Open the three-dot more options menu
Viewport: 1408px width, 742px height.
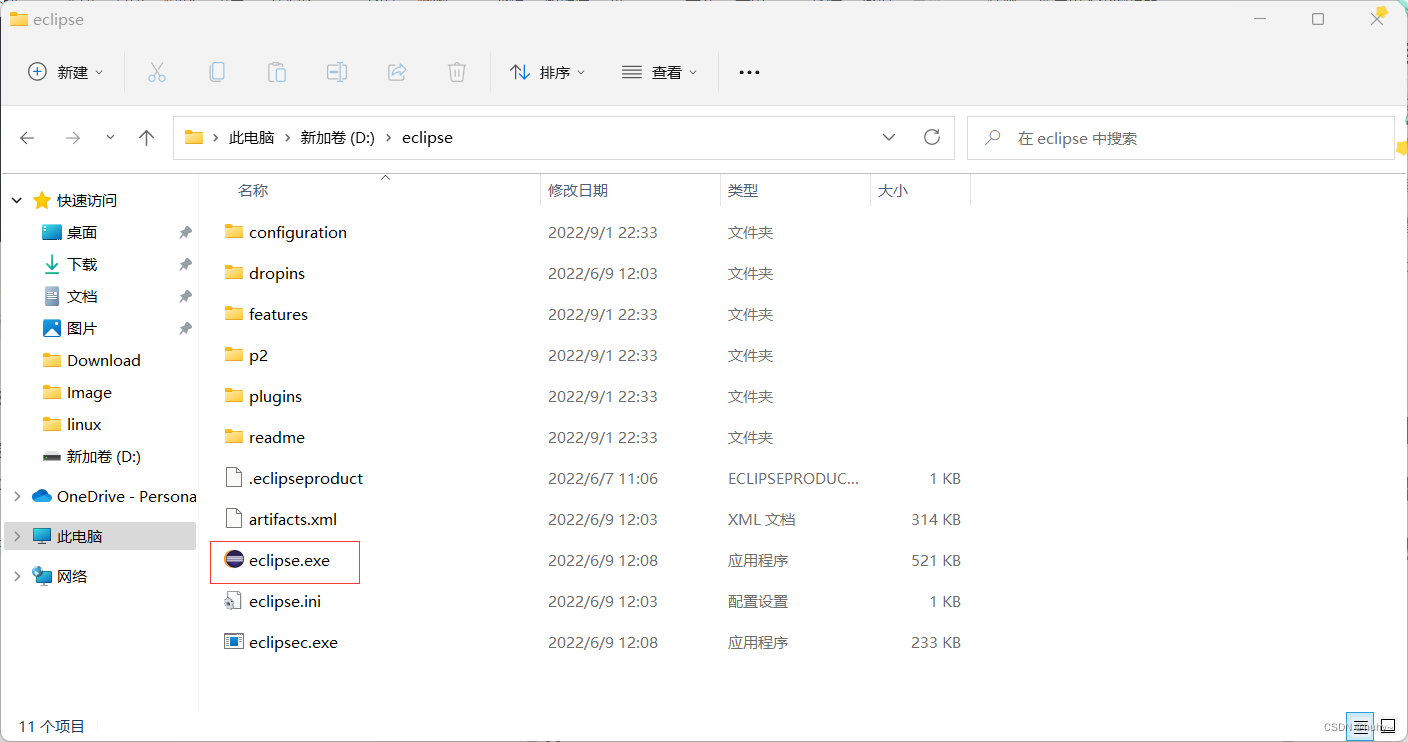pyautogui.click(x=749, y=72)
